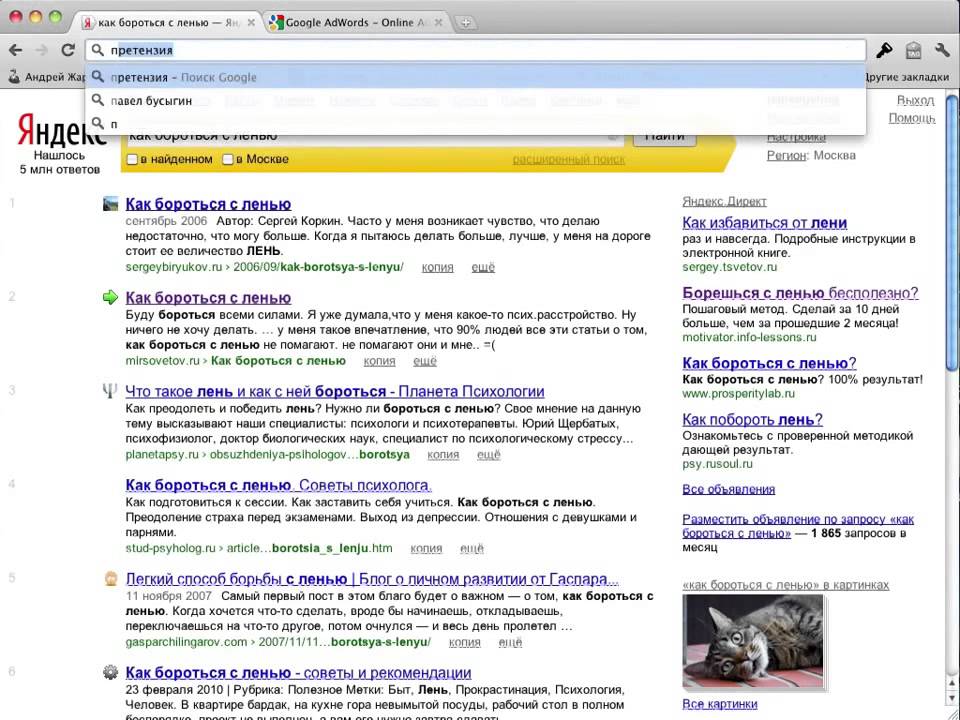Click the vertical scrollbar thumb
Viewport: 960px width, 720px height.
(951, 233)
